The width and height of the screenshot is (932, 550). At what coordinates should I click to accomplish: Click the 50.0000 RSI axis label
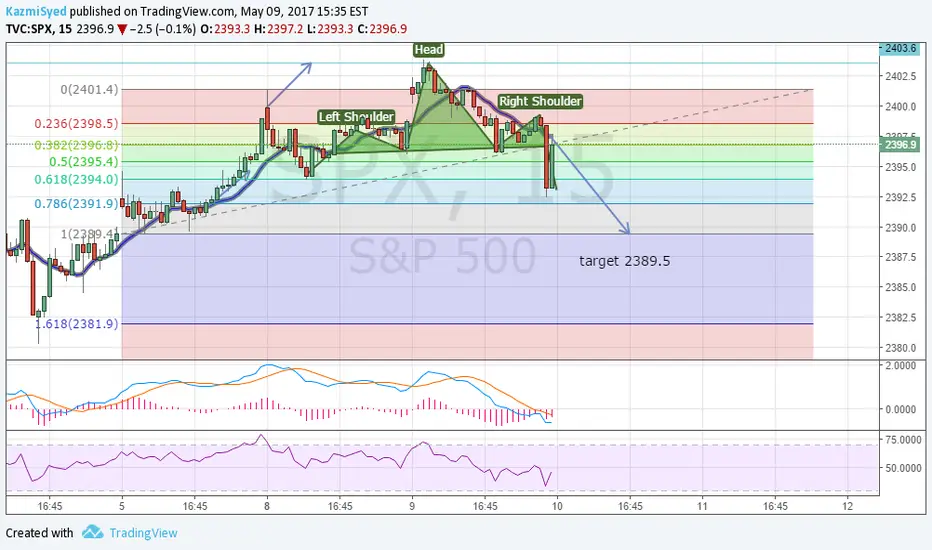click(x=903, y=469)
